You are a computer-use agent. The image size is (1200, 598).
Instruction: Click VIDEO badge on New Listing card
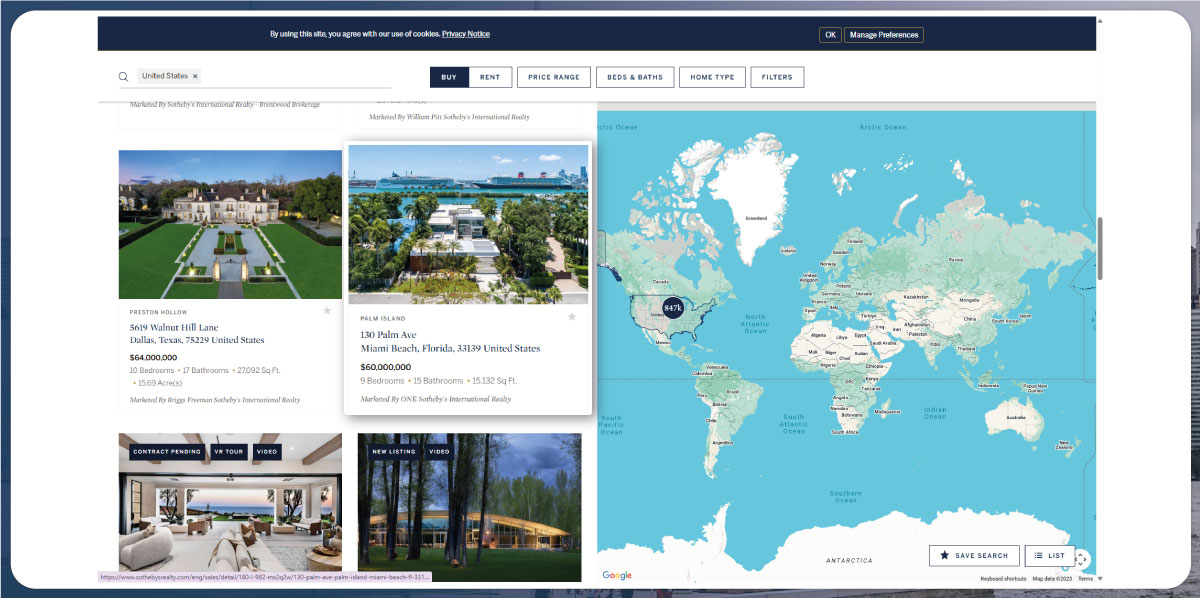point(439,452)
